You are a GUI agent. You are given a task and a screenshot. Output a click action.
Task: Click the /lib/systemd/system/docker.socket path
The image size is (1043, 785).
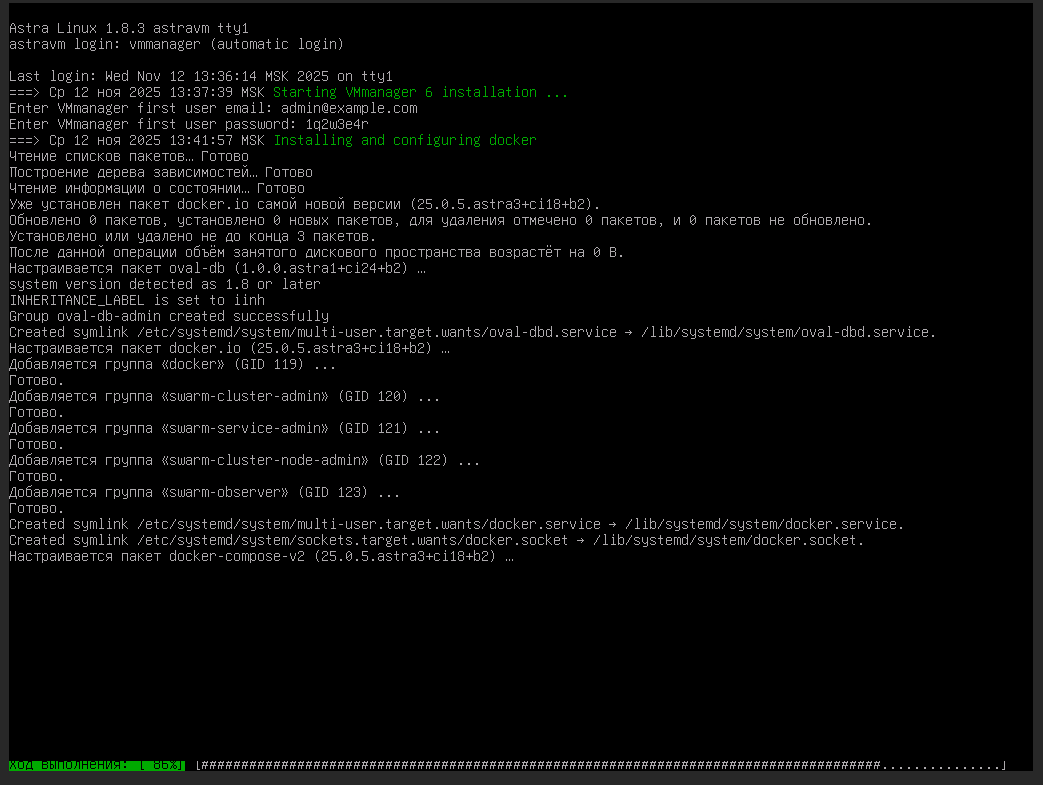728,540
